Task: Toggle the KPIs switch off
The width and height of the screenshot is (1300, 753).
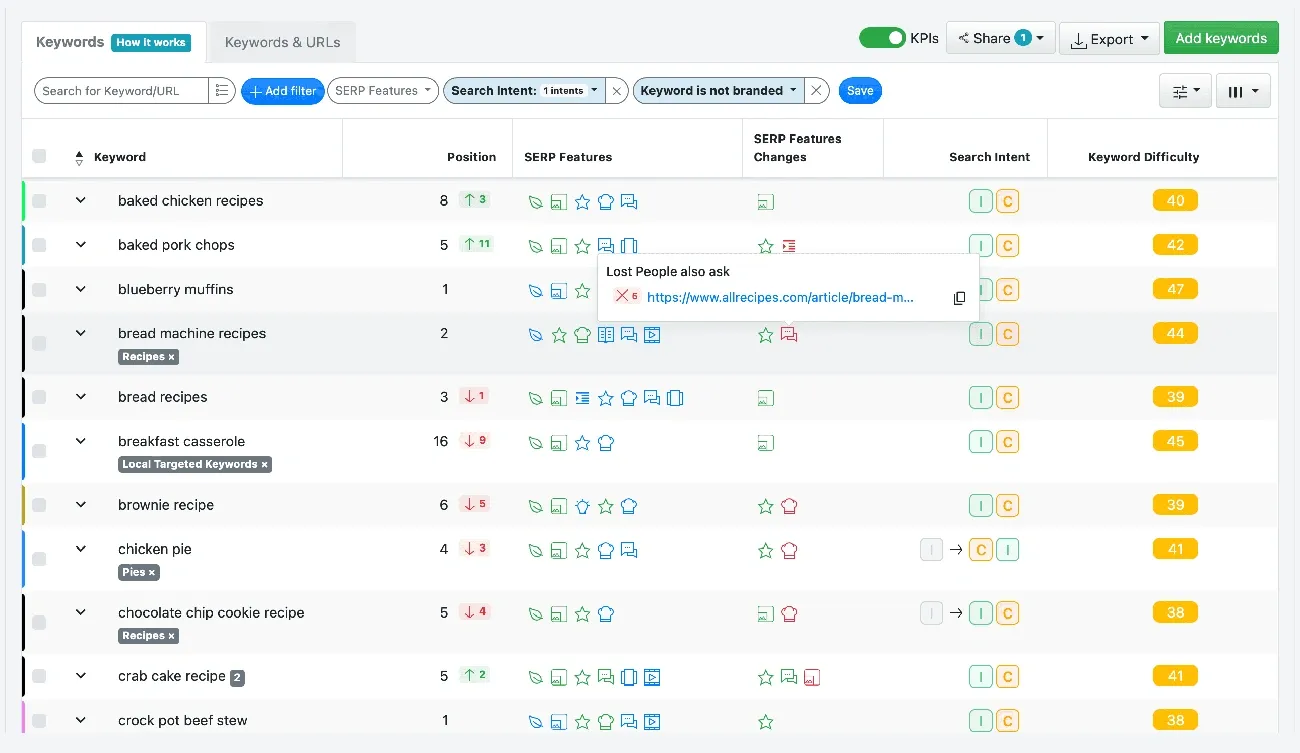Action: pyautogui.click(x=882, y=38)
